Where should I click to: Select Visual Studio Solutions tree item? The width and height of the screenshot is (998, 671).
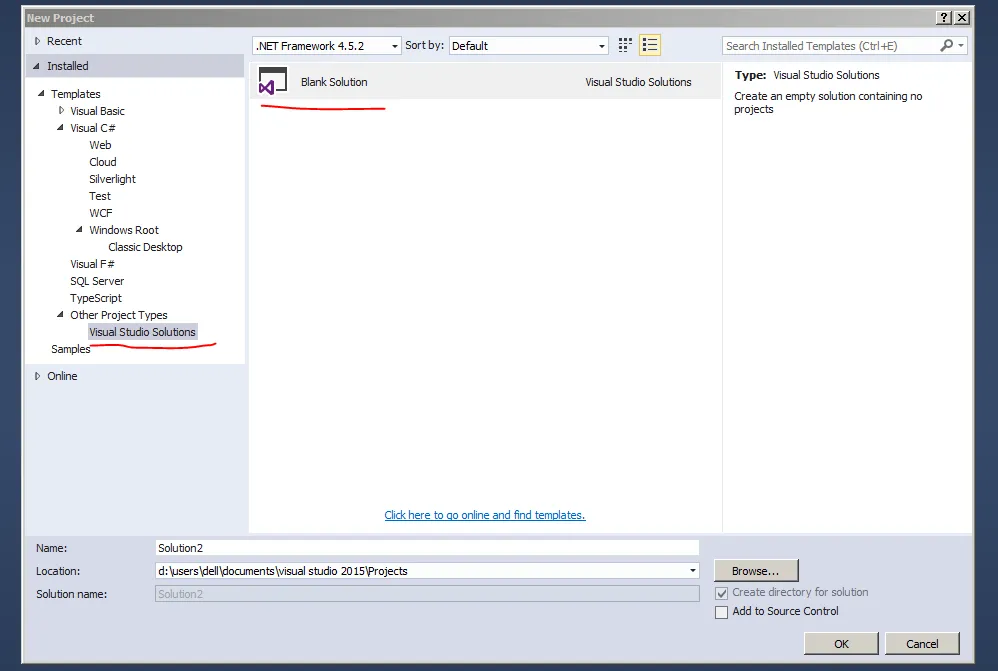point(143,332)
